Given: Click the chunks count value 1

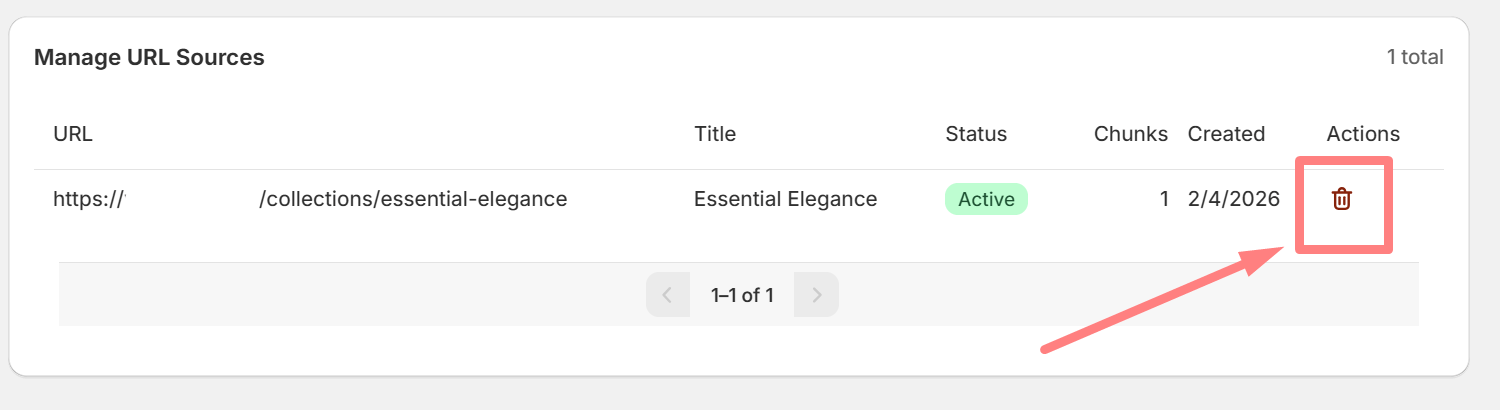Looking at the screenshot, I should click(x=1164, y=199).
